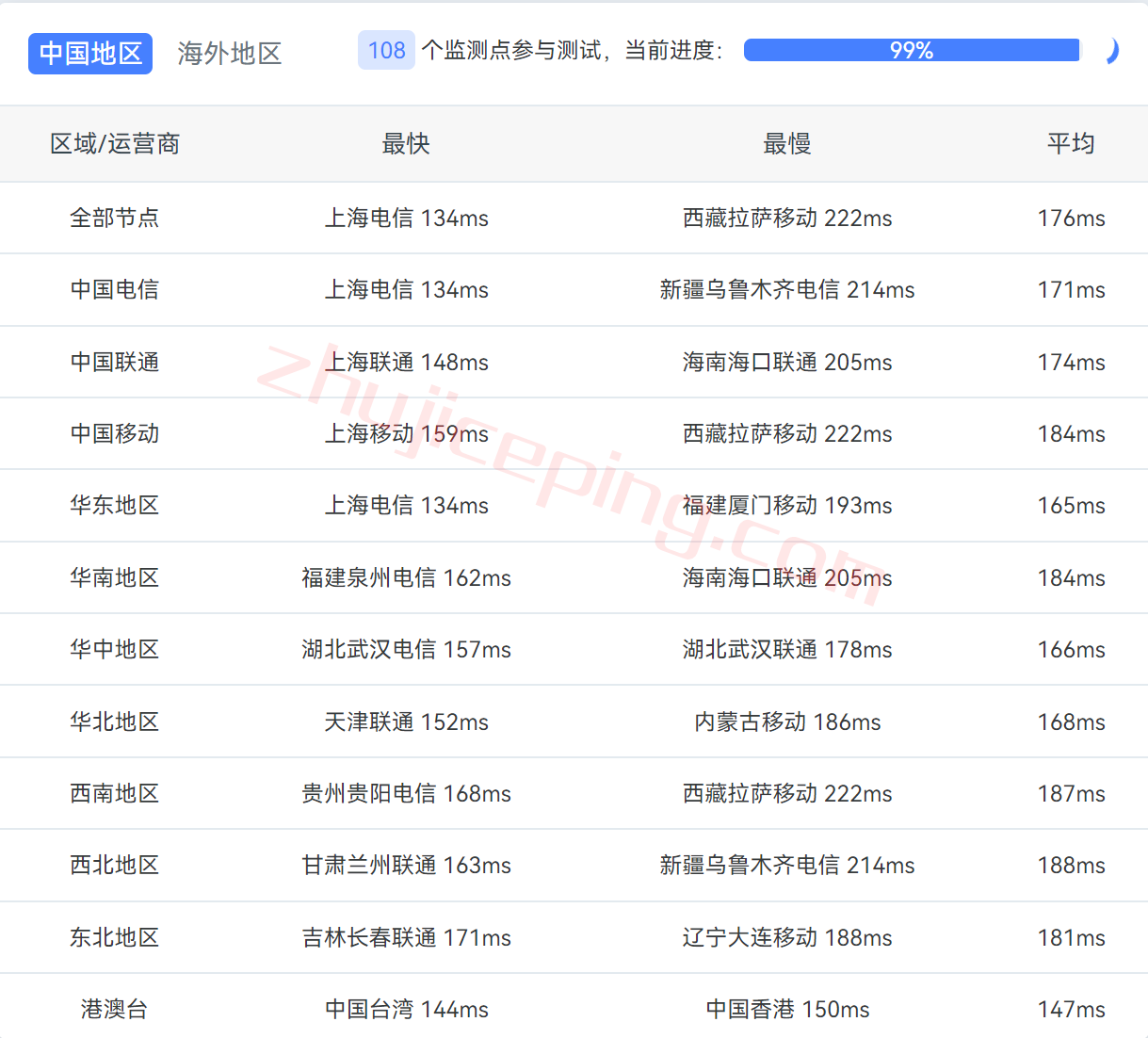Select the 西南地区 row label

click(115, 794)
